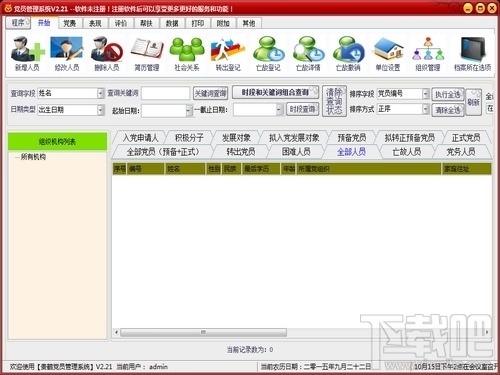
Task: Switch to the 其他 ribbon tab
Action: 249,23
